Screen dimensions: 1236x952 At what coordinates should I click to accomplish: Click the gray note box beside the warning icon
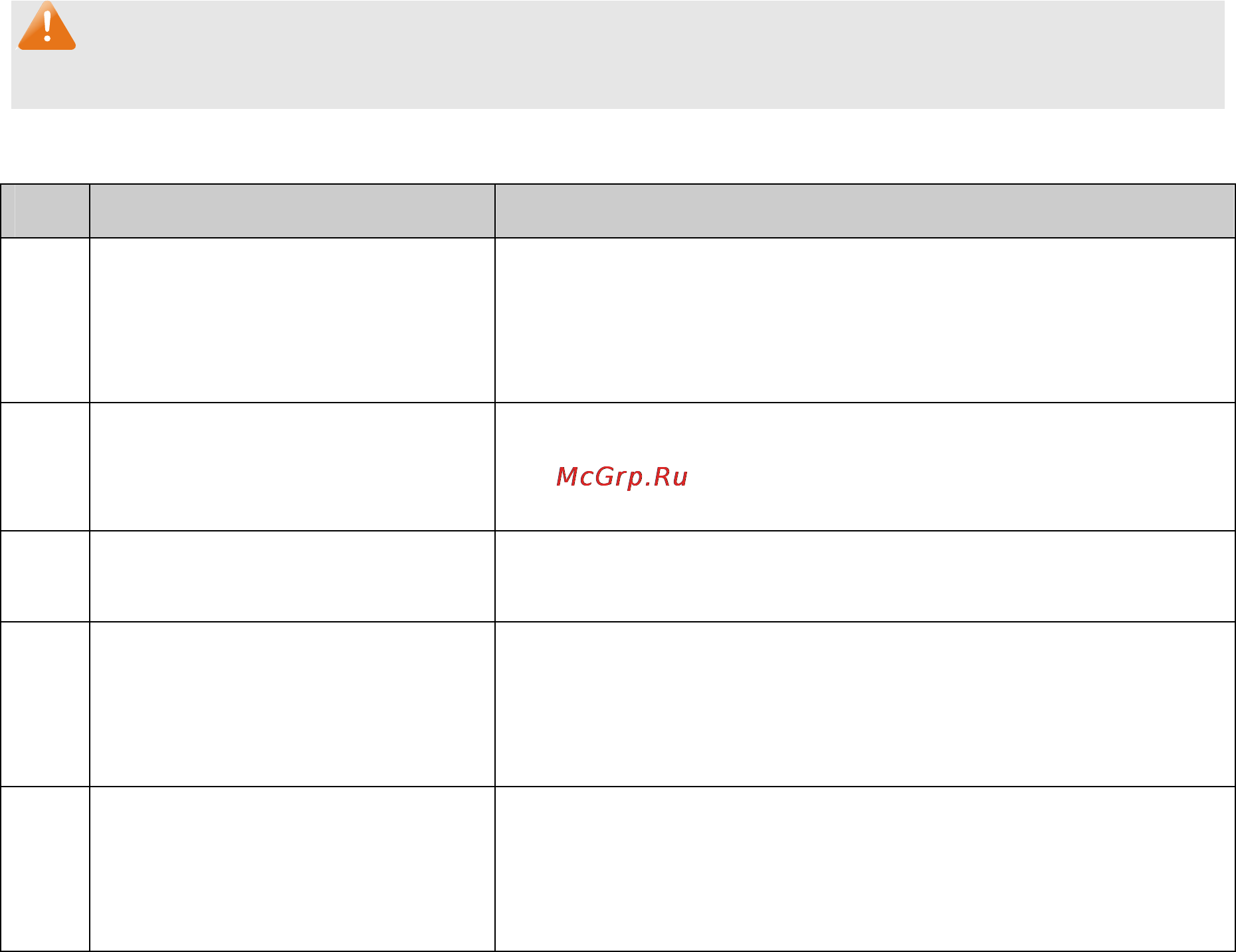(x=618, y=54)
